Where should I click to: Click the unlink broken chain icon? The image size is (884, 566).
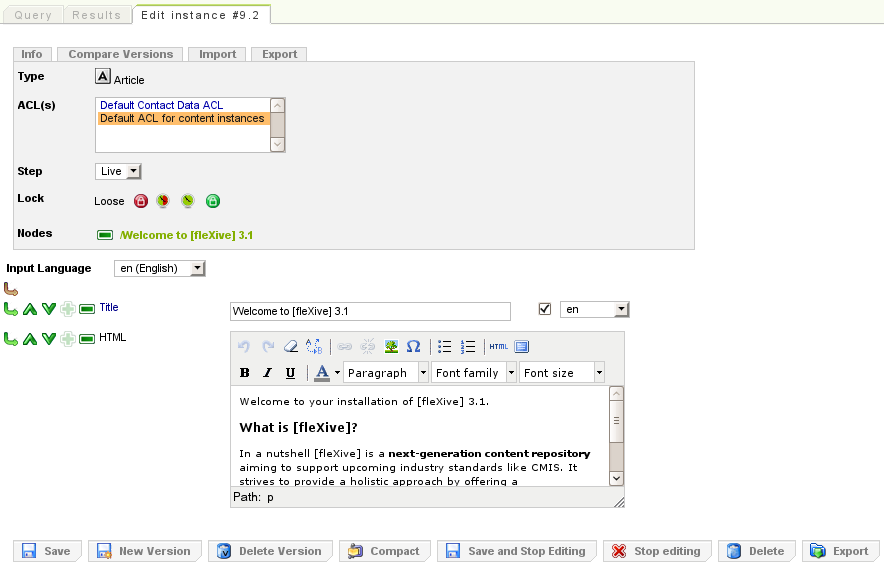368,346
